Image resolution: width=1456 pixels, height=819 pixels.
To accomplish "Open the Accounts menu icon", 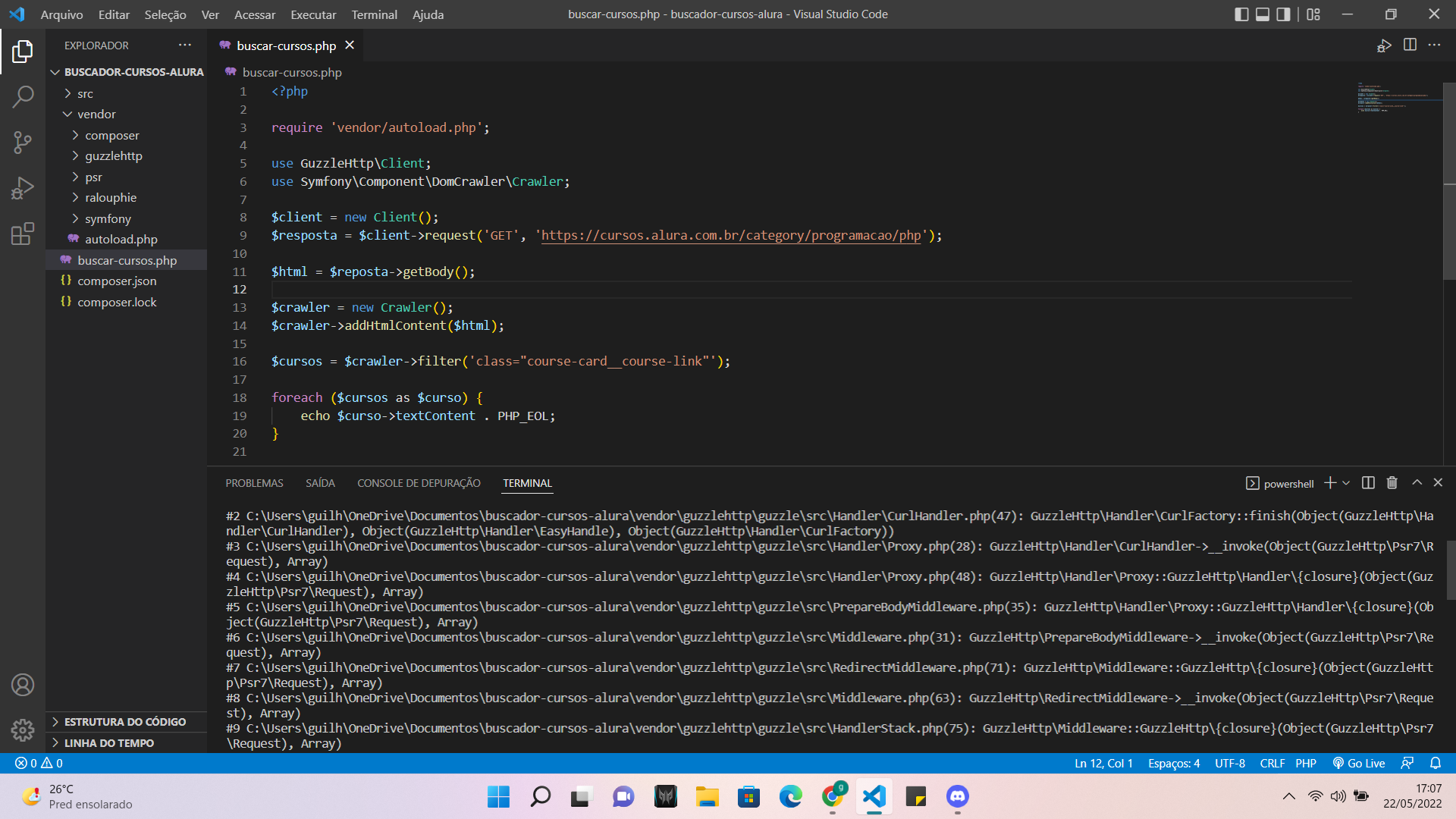I will tap(23, 685).
